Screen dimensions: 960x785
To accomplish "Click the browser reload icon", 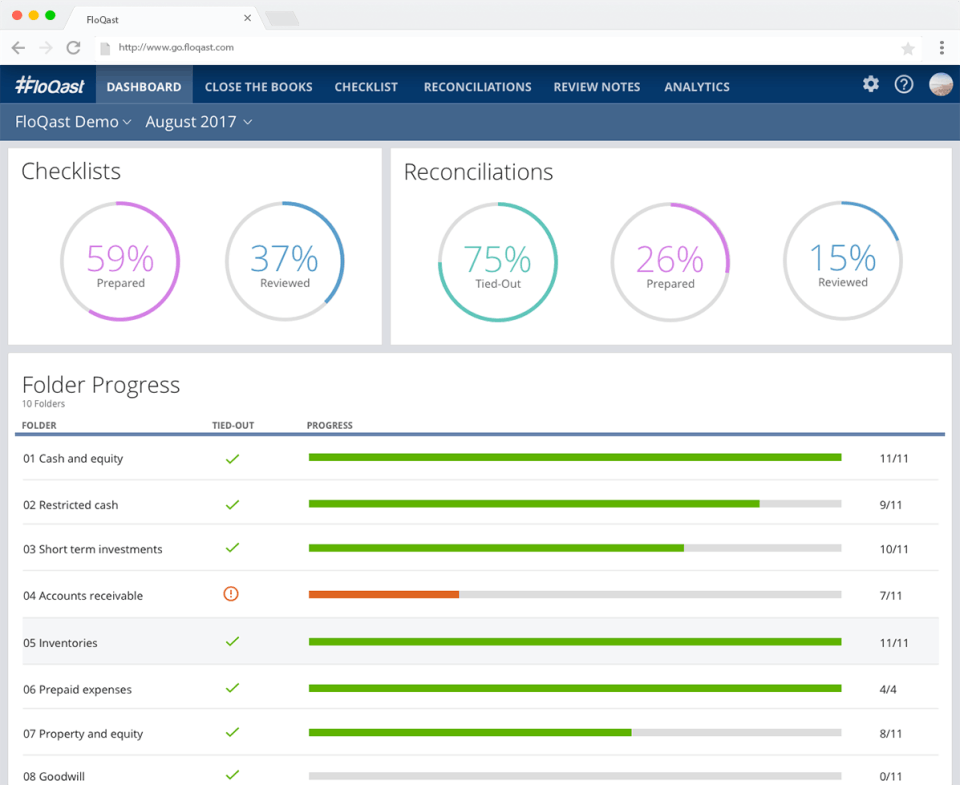I will [x=73, y=47].
